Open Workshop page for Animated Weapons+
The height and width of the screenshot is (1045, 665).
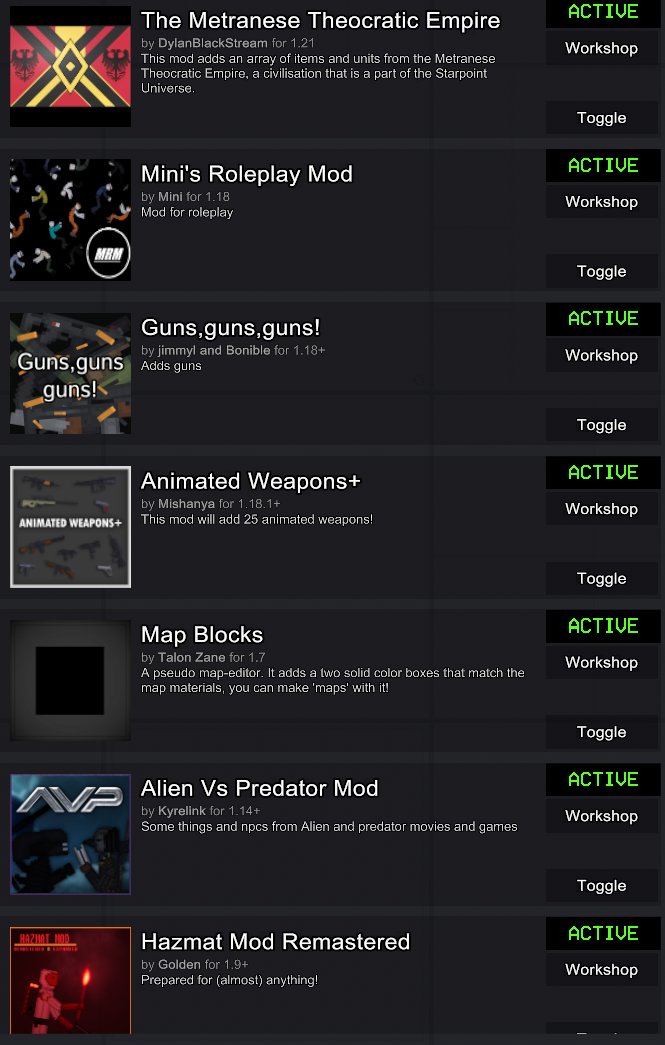[602, 509]
